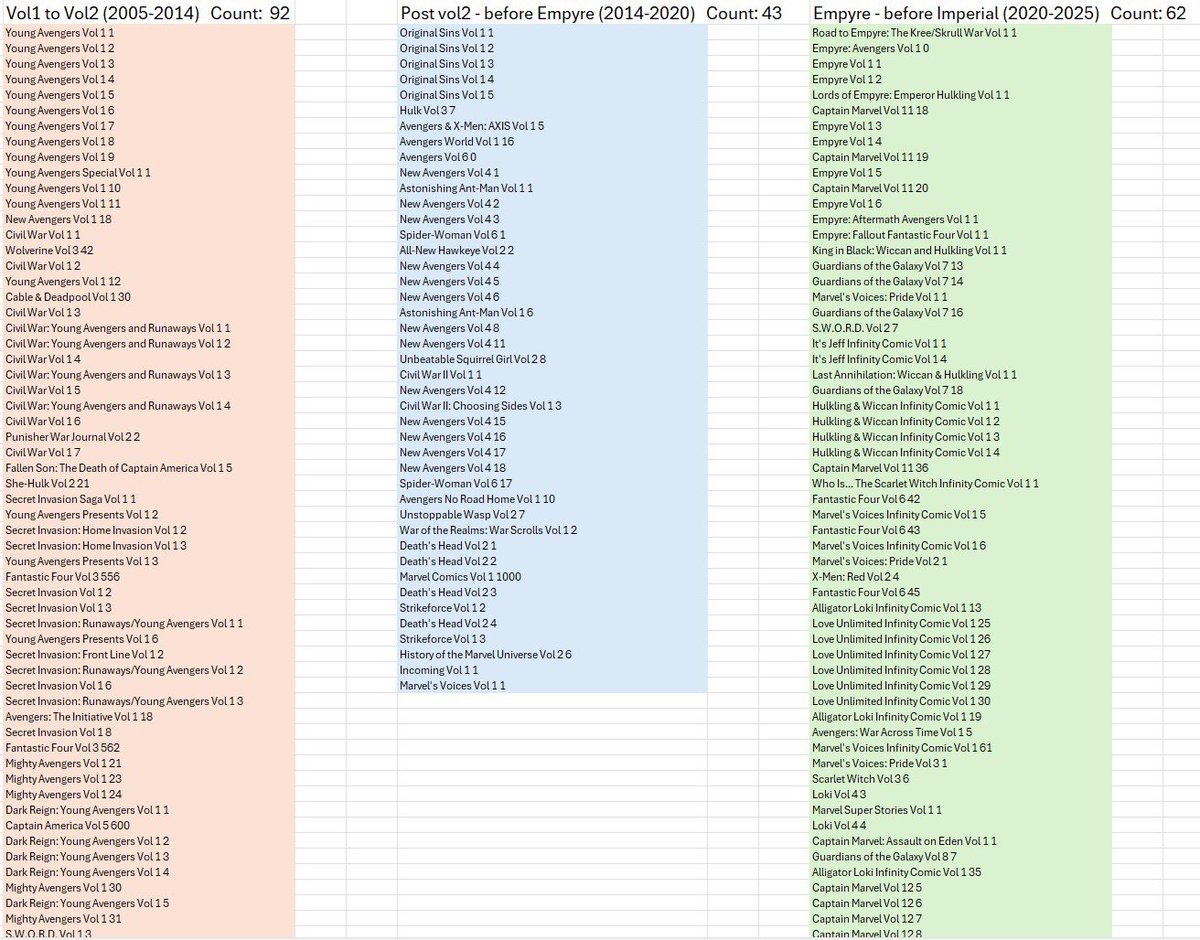Click the 'New Avengers Vol 1 18' cell
The height and width of the screenshot is (940, 1200).
coord(58,219)
